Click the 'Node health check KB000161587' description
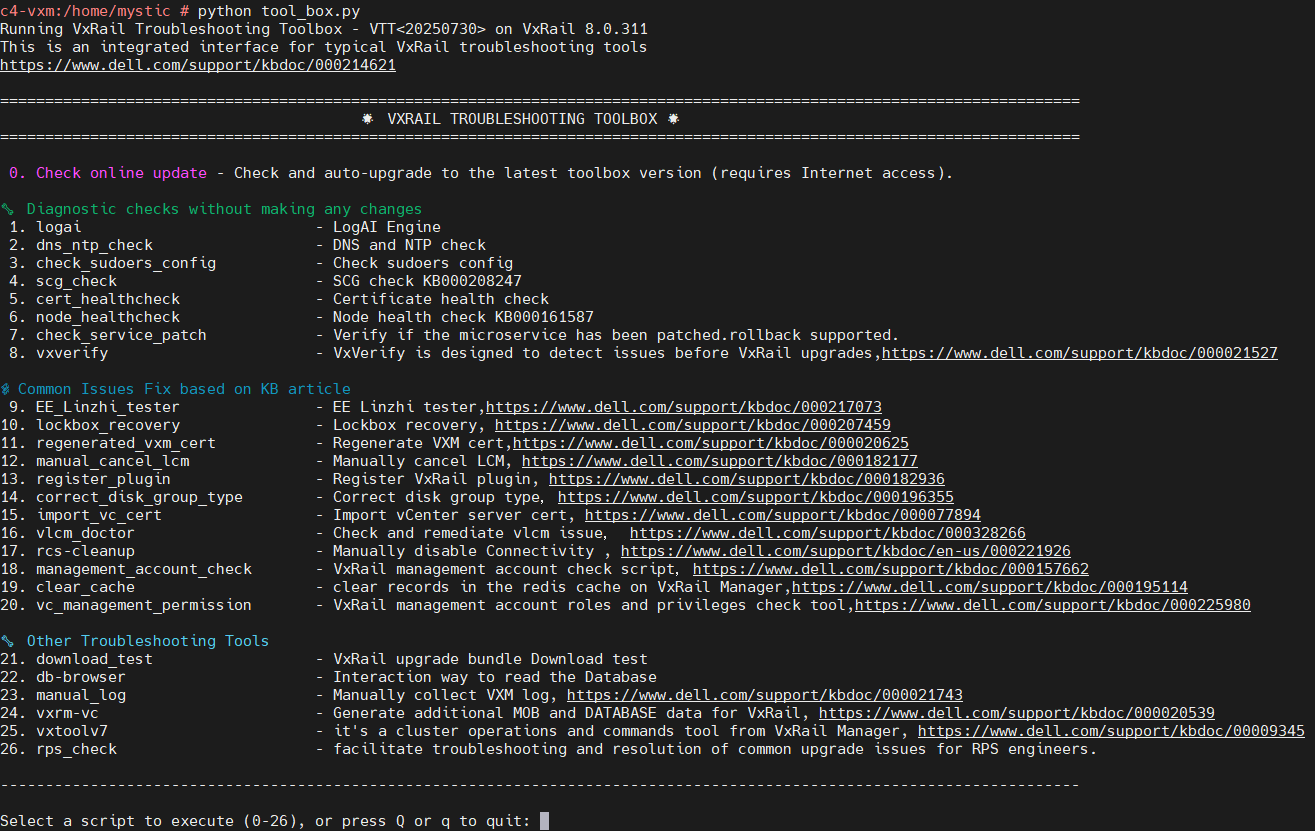Viewport: 1315px width, 831px height. (463, 317)
